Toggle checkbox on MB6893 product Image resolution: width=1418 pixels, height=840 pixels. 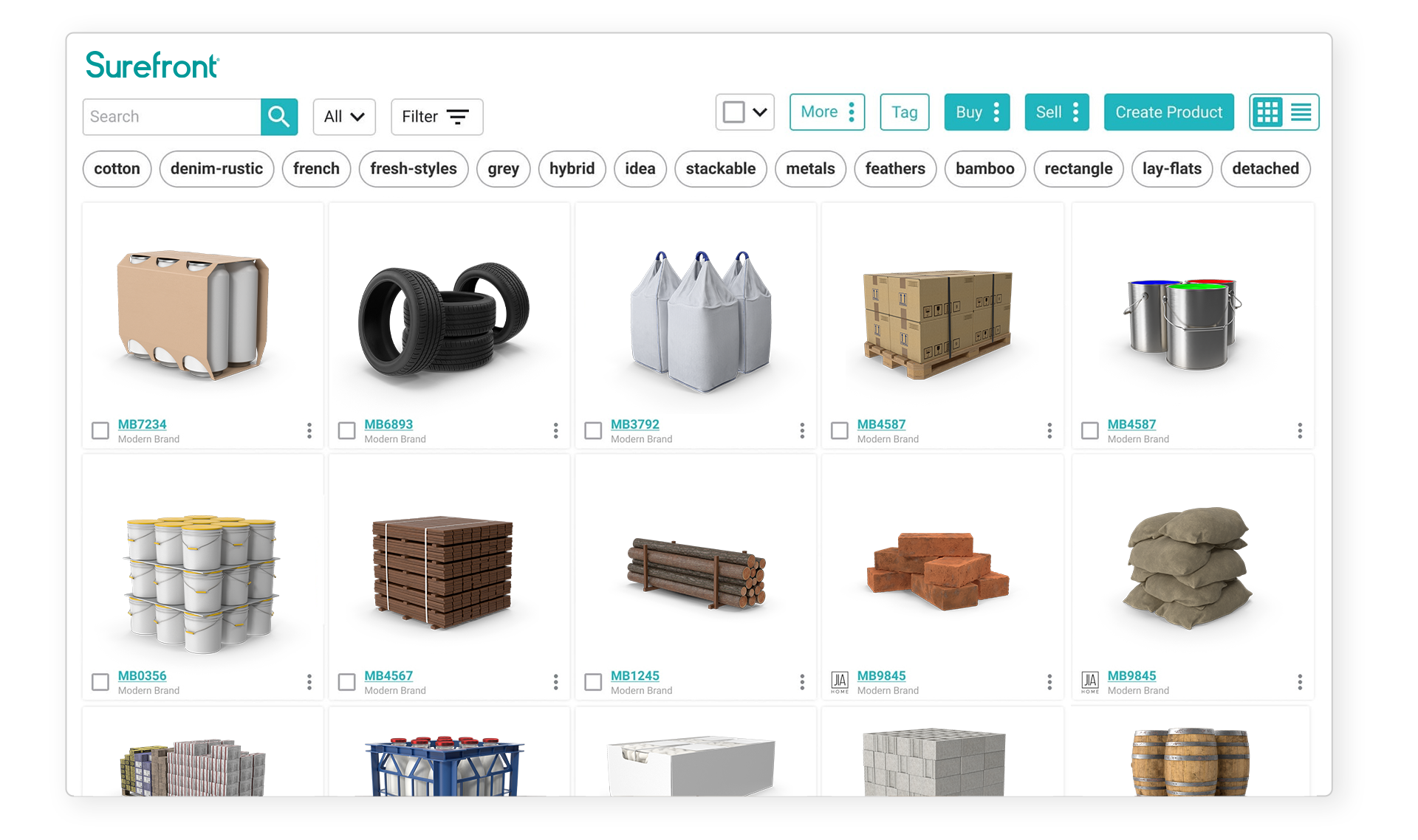(x=348, y=429)
